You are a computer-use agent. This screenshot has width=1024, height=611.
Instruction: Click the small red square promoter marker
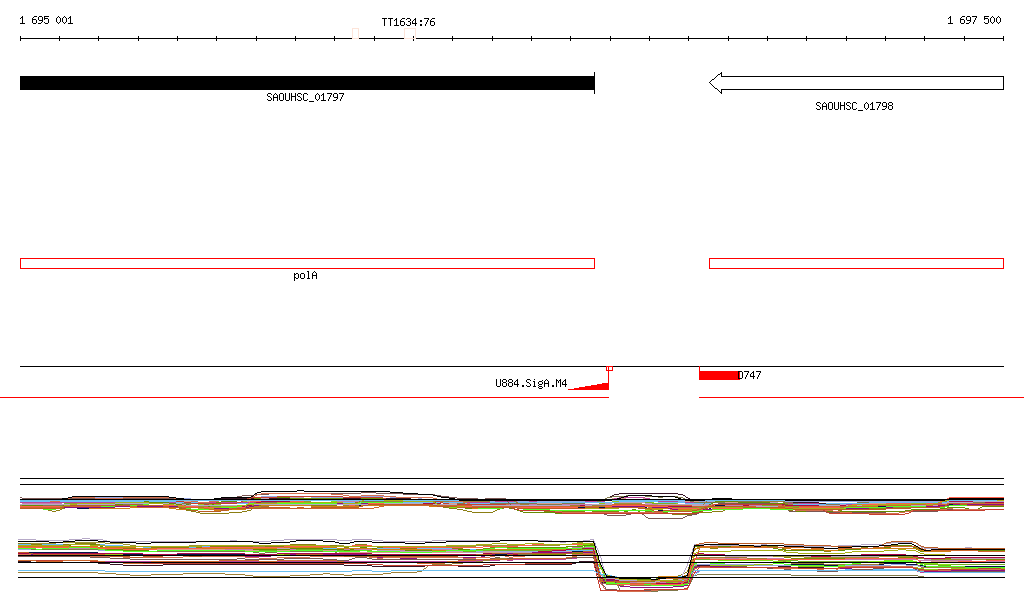[609, 369]
